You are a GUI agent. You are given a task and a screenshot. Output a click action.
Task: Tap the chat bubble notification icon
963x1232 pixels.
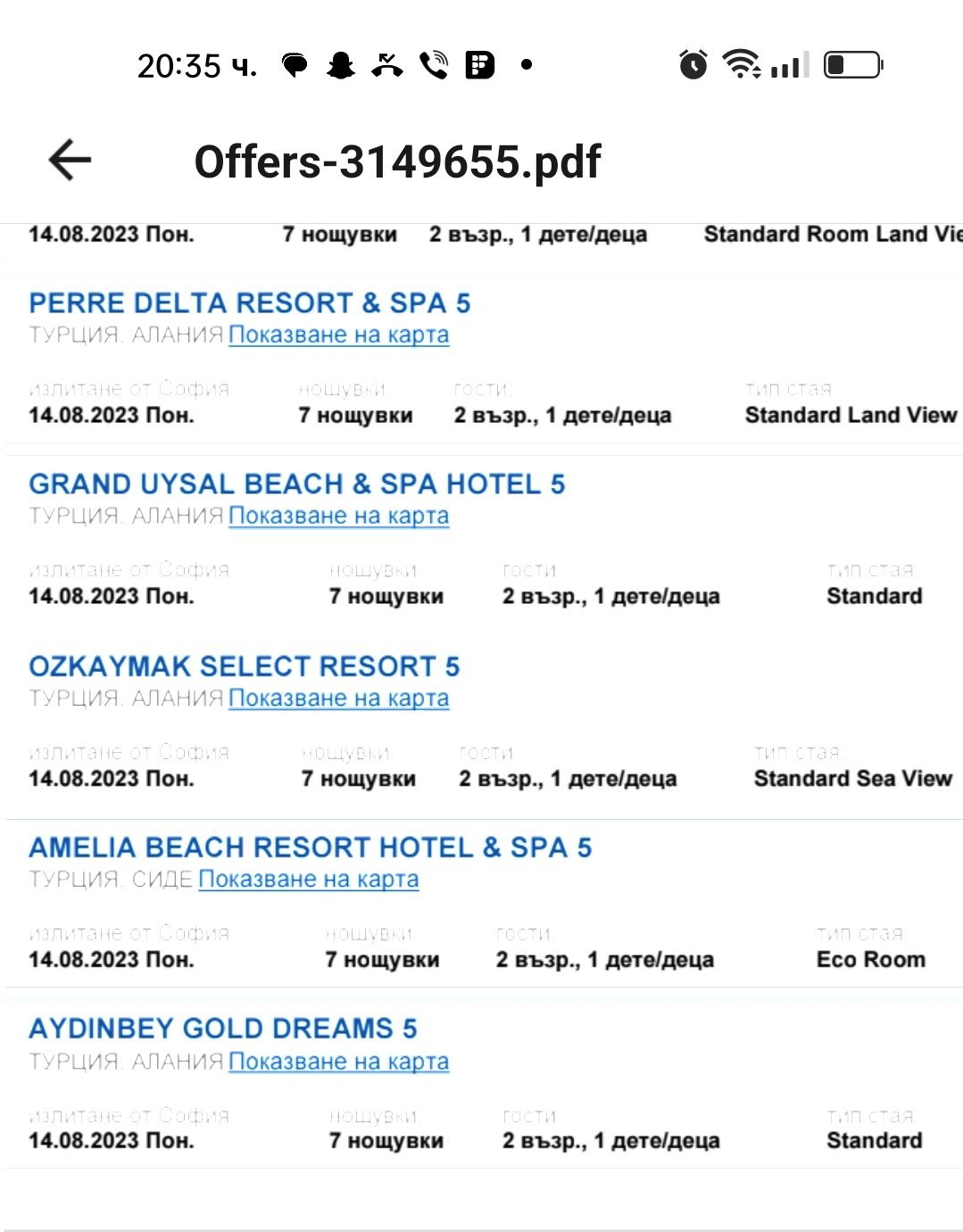pos(295,65)
